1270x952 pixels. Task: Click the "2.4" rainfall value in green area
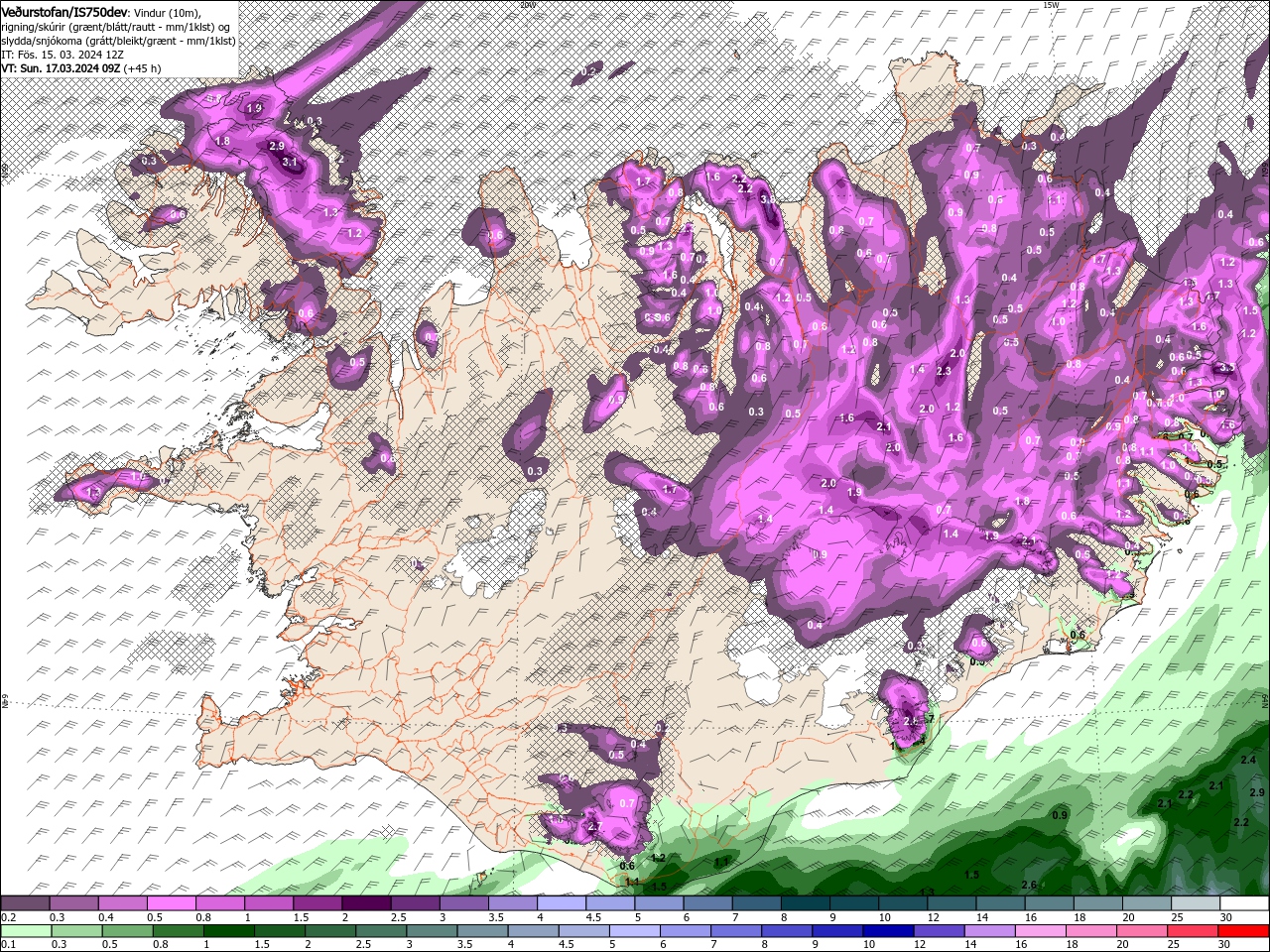tap(1247, 760)
